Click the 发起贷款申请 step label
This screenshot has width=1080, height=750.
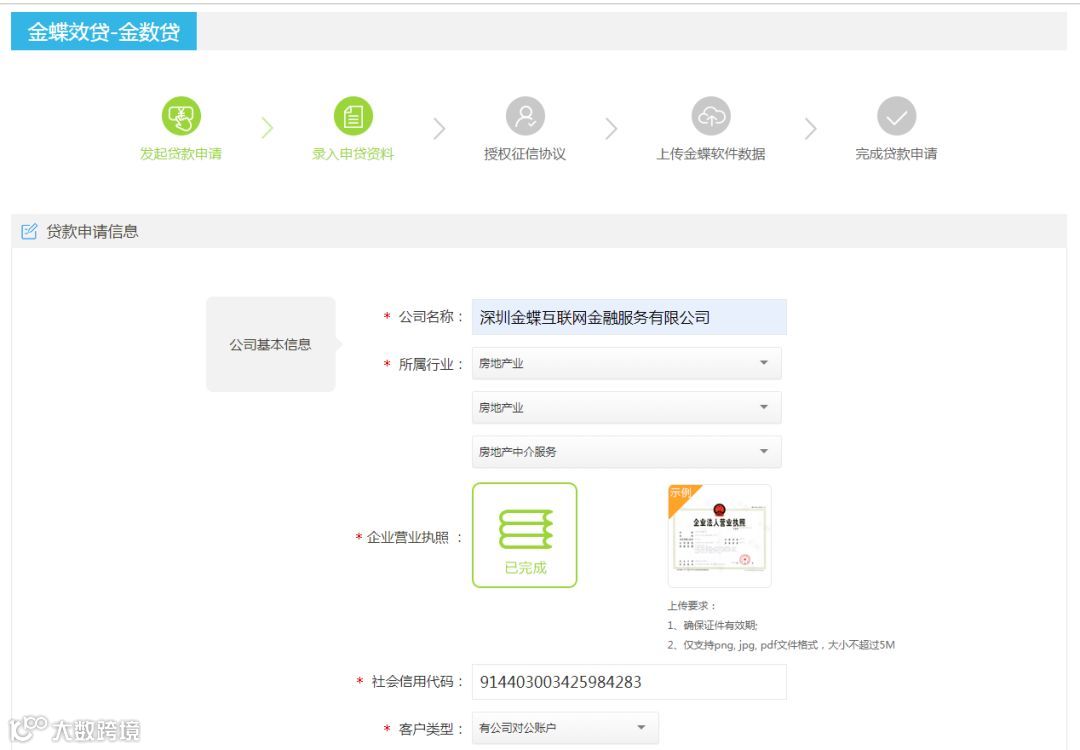pos(181,154)
